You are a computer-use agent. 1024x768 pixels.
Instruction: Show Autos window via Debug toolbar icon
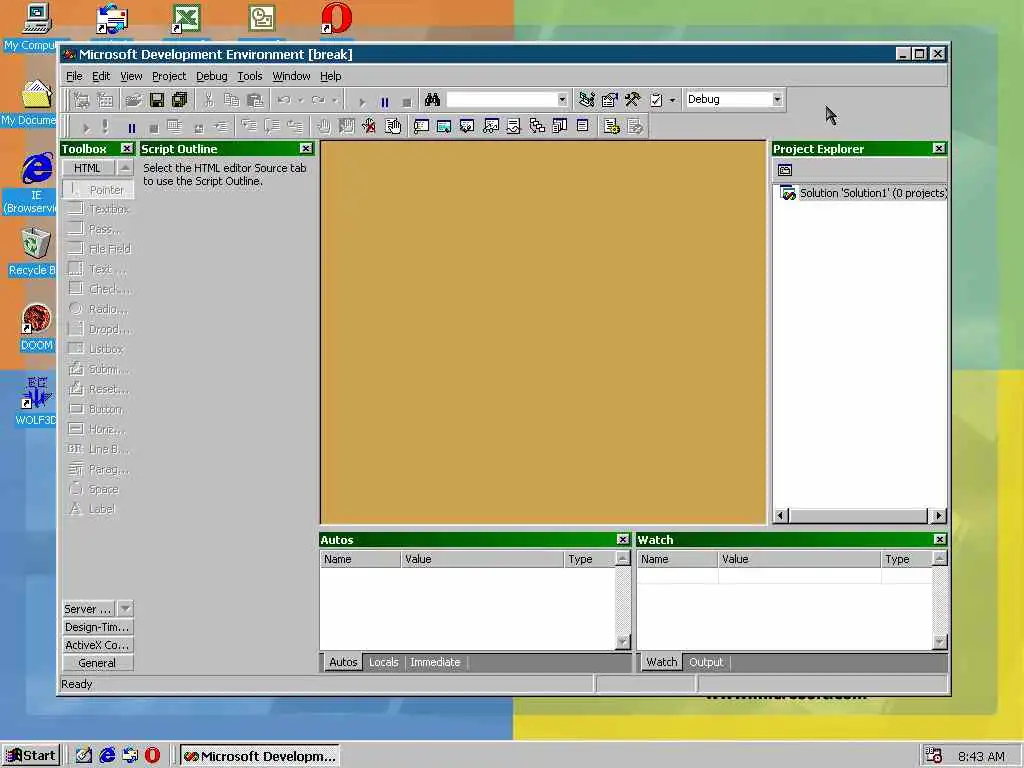pos(444,127)
